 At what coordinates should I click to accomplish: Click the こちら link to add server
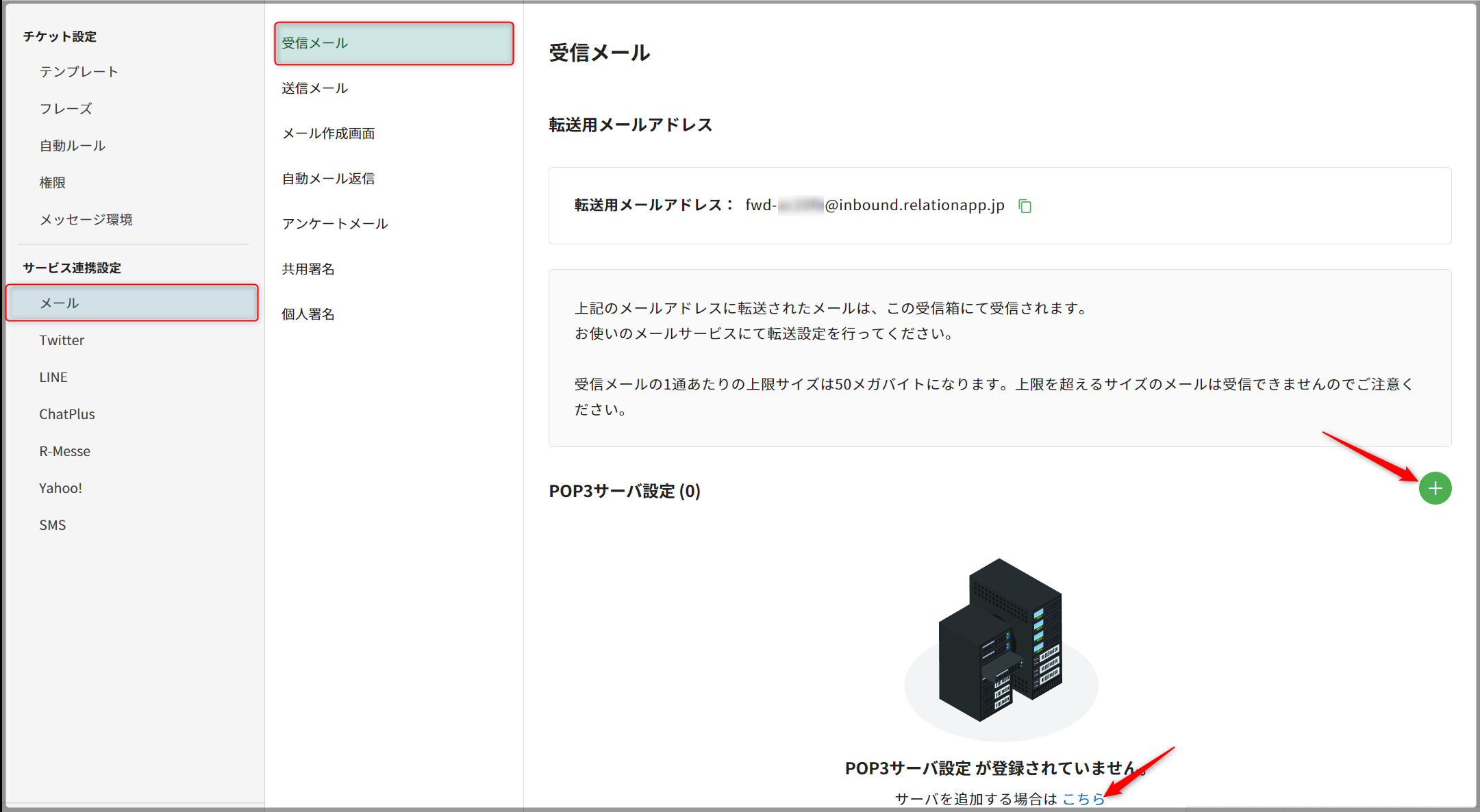(x=1083, y=798)
